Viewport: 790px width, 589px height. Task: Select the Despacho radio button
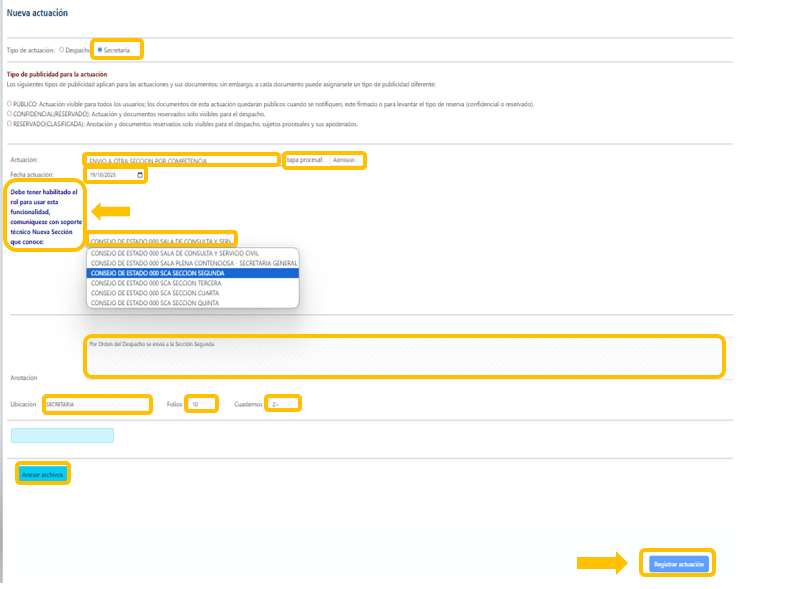coord(62,49)
